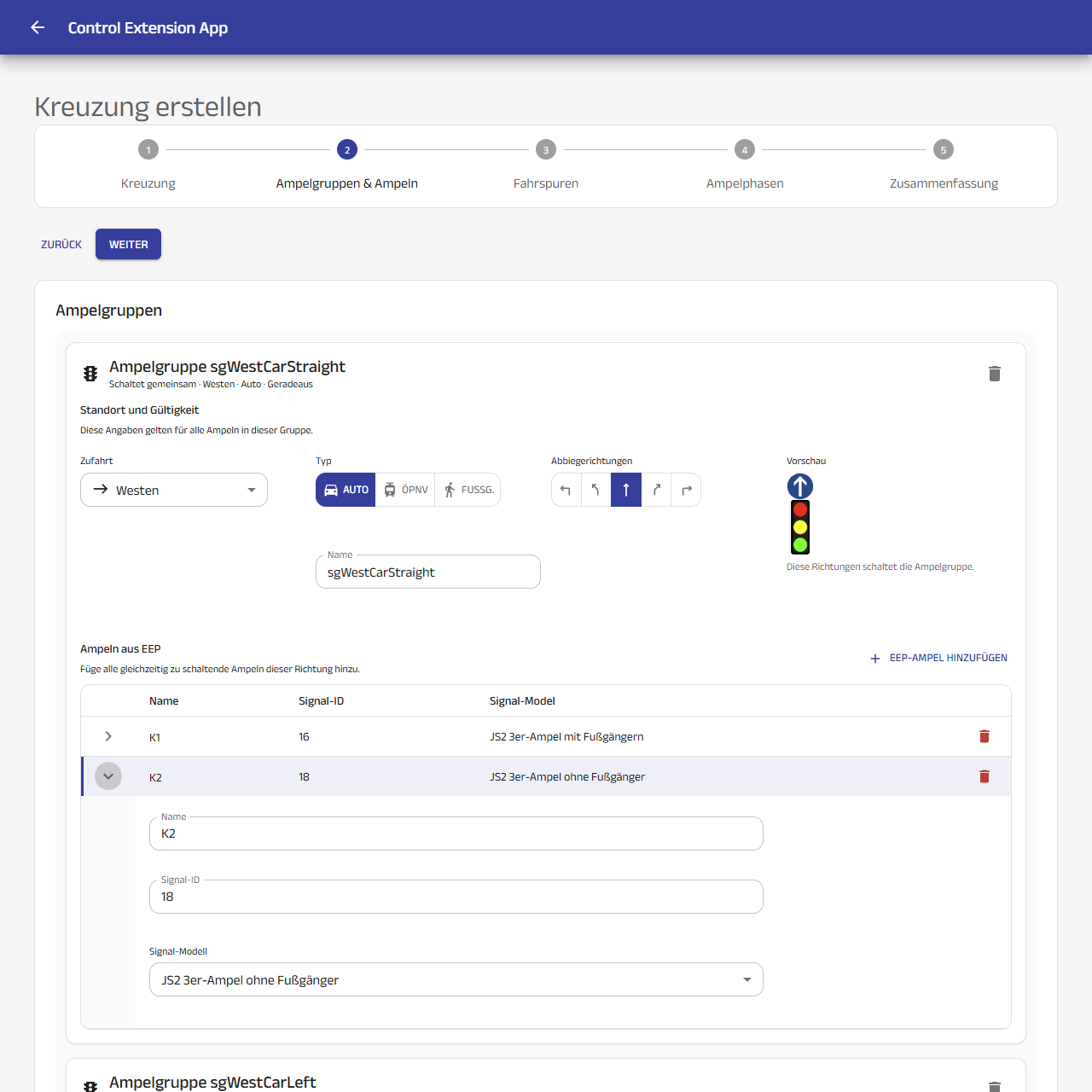The width and height of the screenshot is (1092, 1092).
Task: Select the sharp left turn direction
Action: click(566, 490)
